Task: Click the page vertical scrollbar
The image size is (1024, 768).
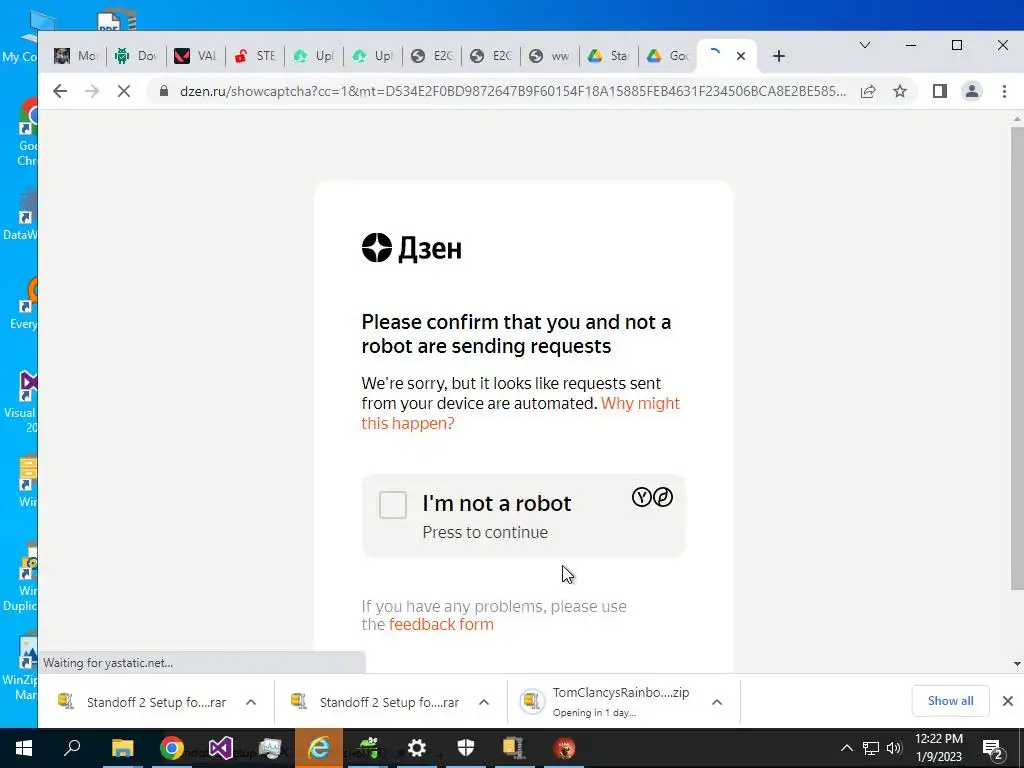Action: coord(1017,358)
